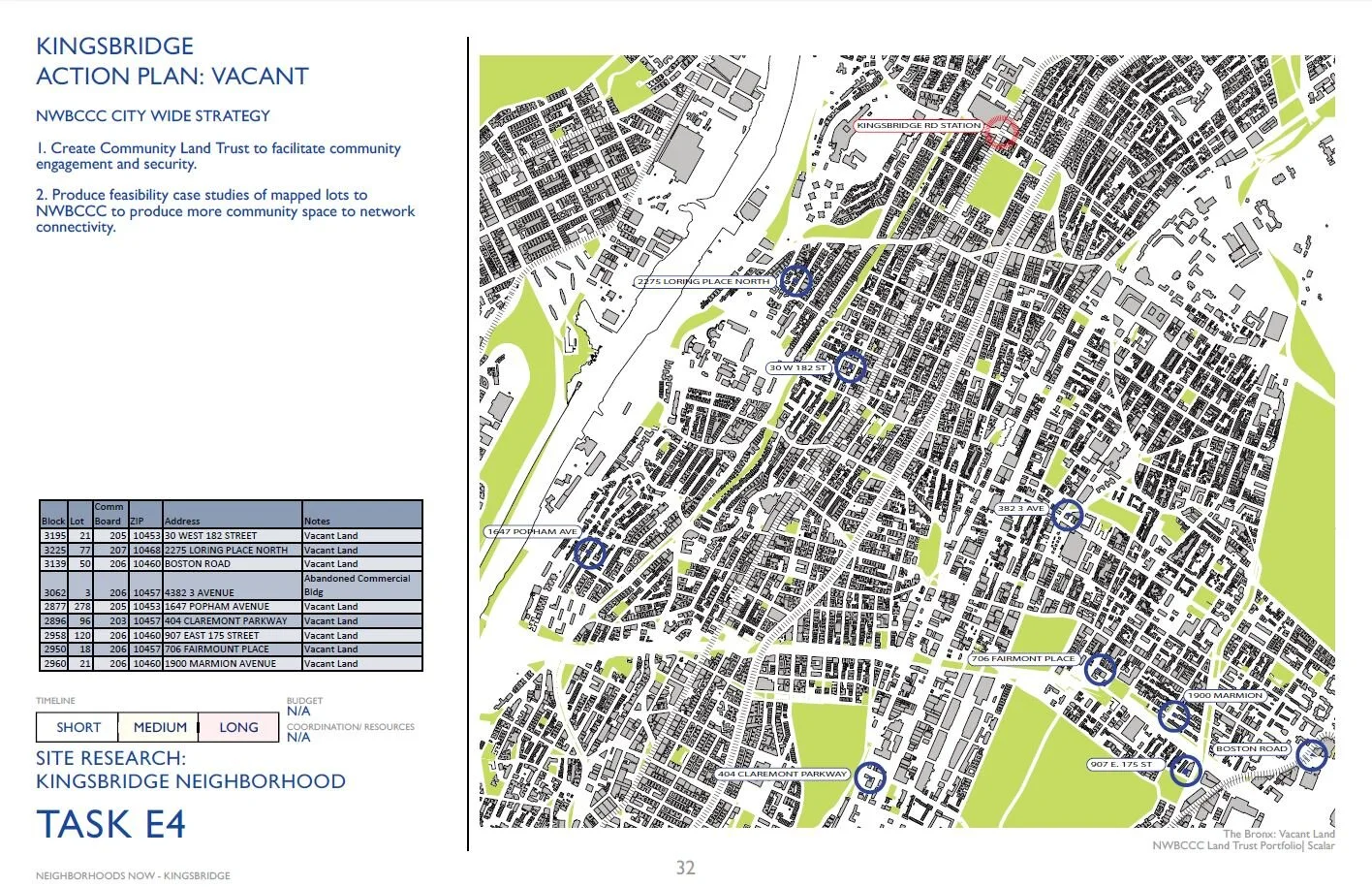Click the blue circle marker for 2275 Loring Place North
1372x887 pixels.
click(795, 281)
